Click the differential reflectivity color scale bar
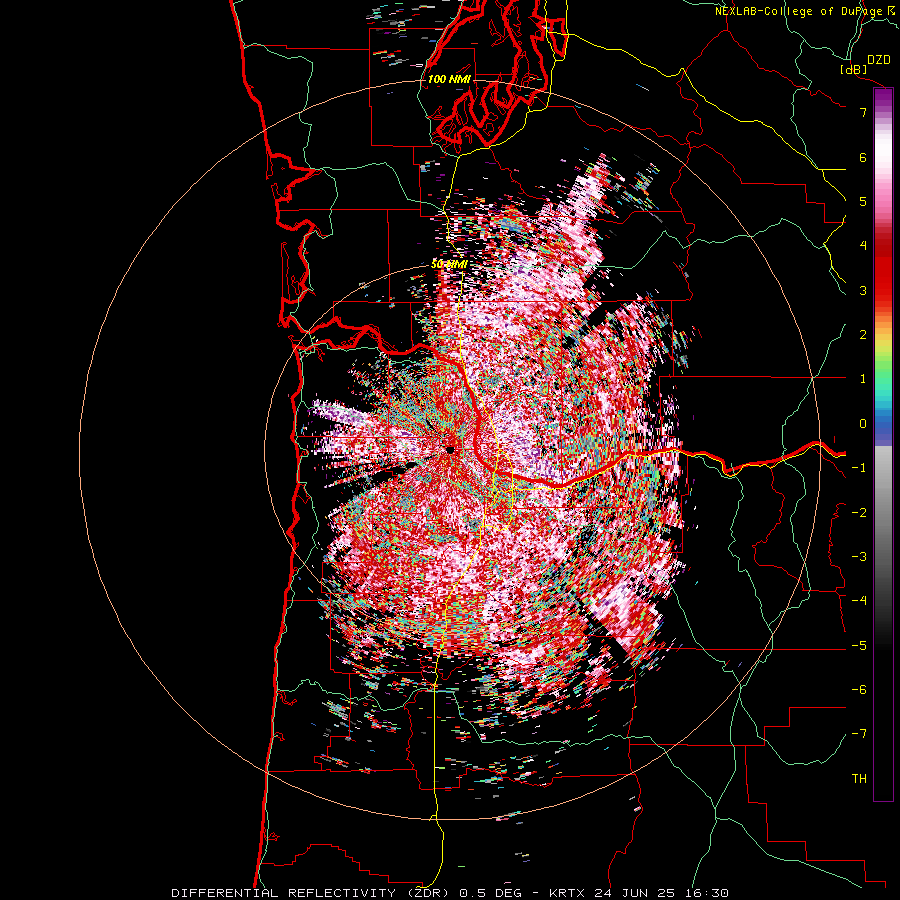 coord(883,444)
